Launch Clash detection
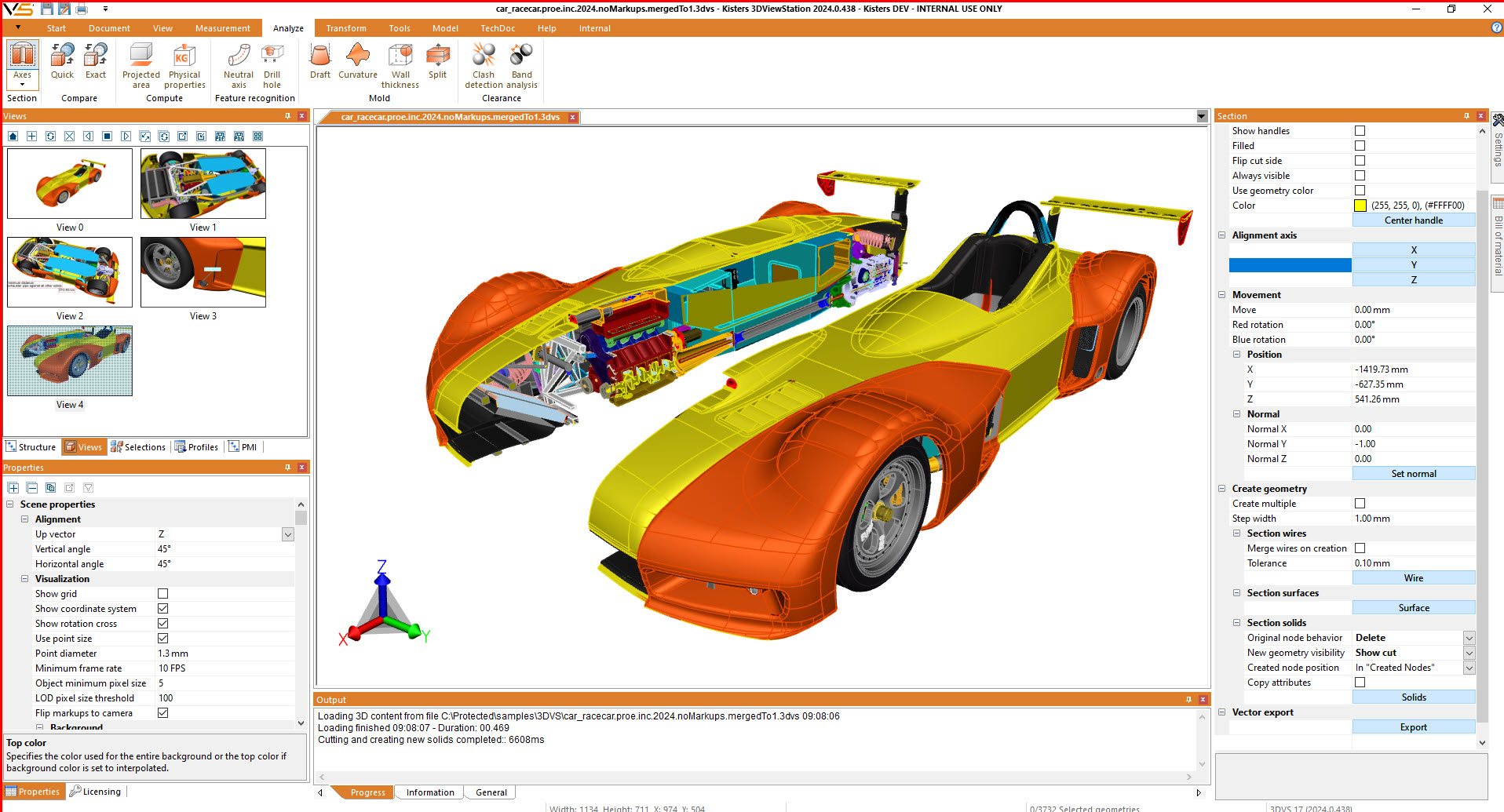Screen dimensions: 1504x812 coord(484,66)
